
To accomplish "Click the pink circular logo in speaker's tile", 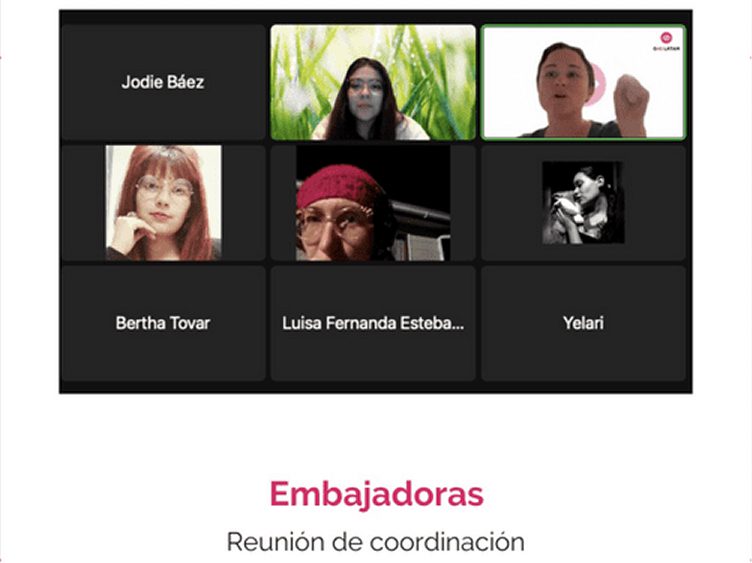I will [x=666, y=37].
